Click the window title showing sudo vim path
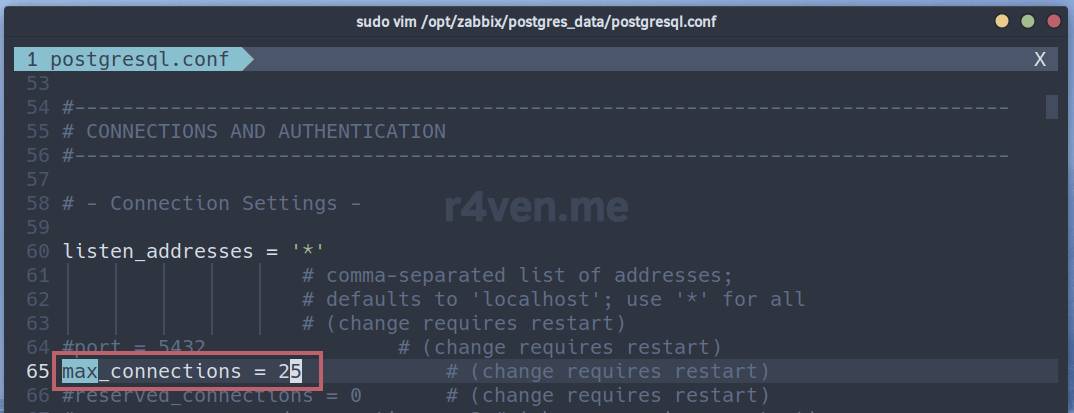This screenshot has height=413, width=1074. point(536,21)
